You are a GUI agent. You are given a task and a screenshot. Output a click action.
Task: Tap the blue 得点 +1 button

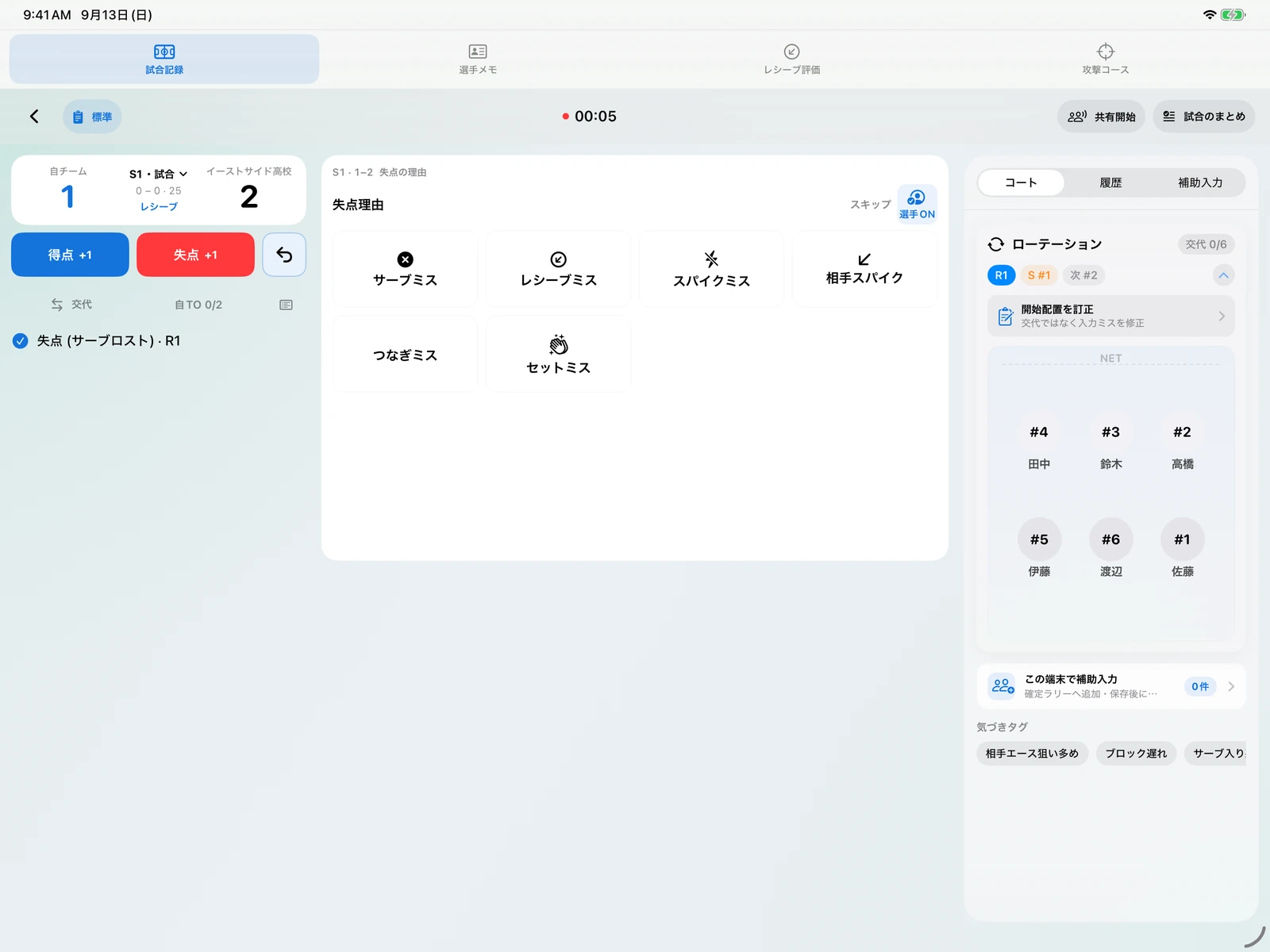[x=70, y=255]
